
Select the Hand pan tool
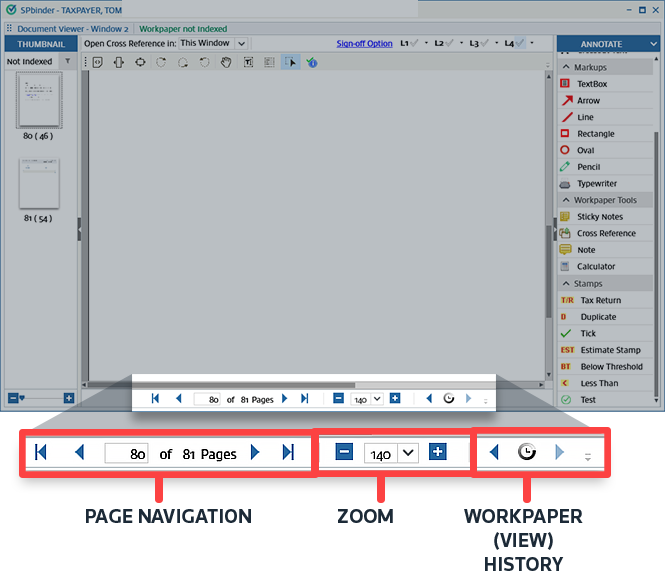226,63
